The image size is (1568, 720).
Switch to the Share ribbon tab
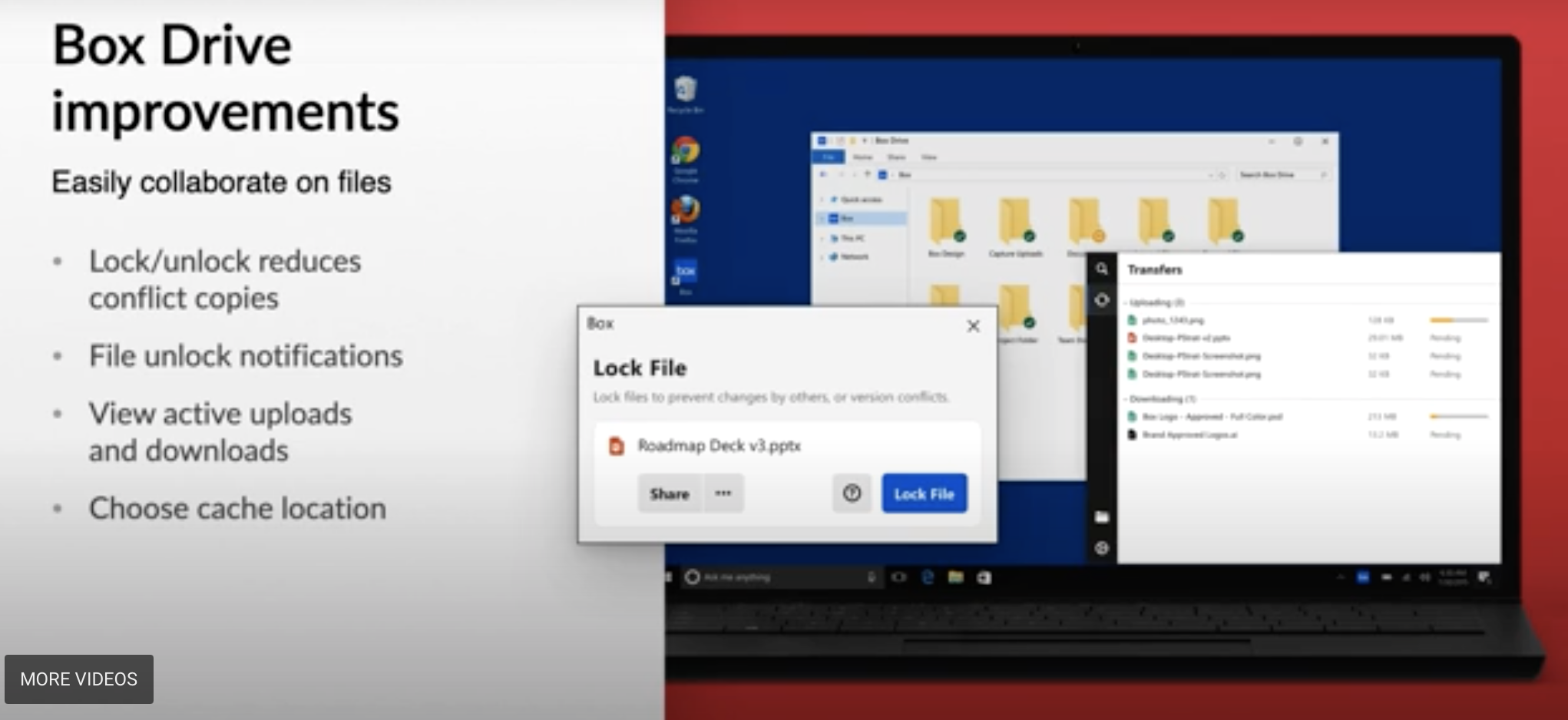pos(896,157)
